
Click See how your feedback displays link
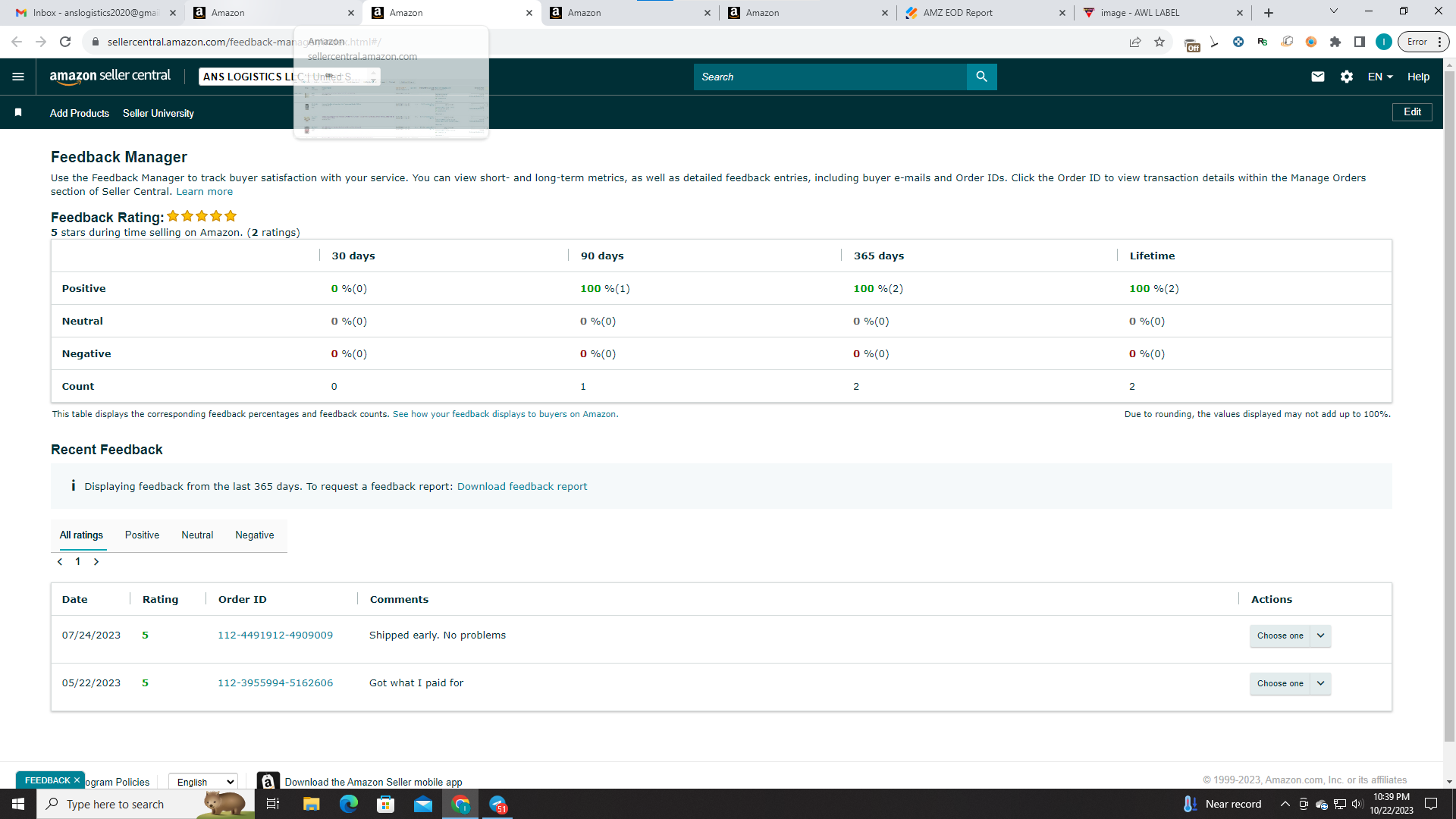pos(505,414)
